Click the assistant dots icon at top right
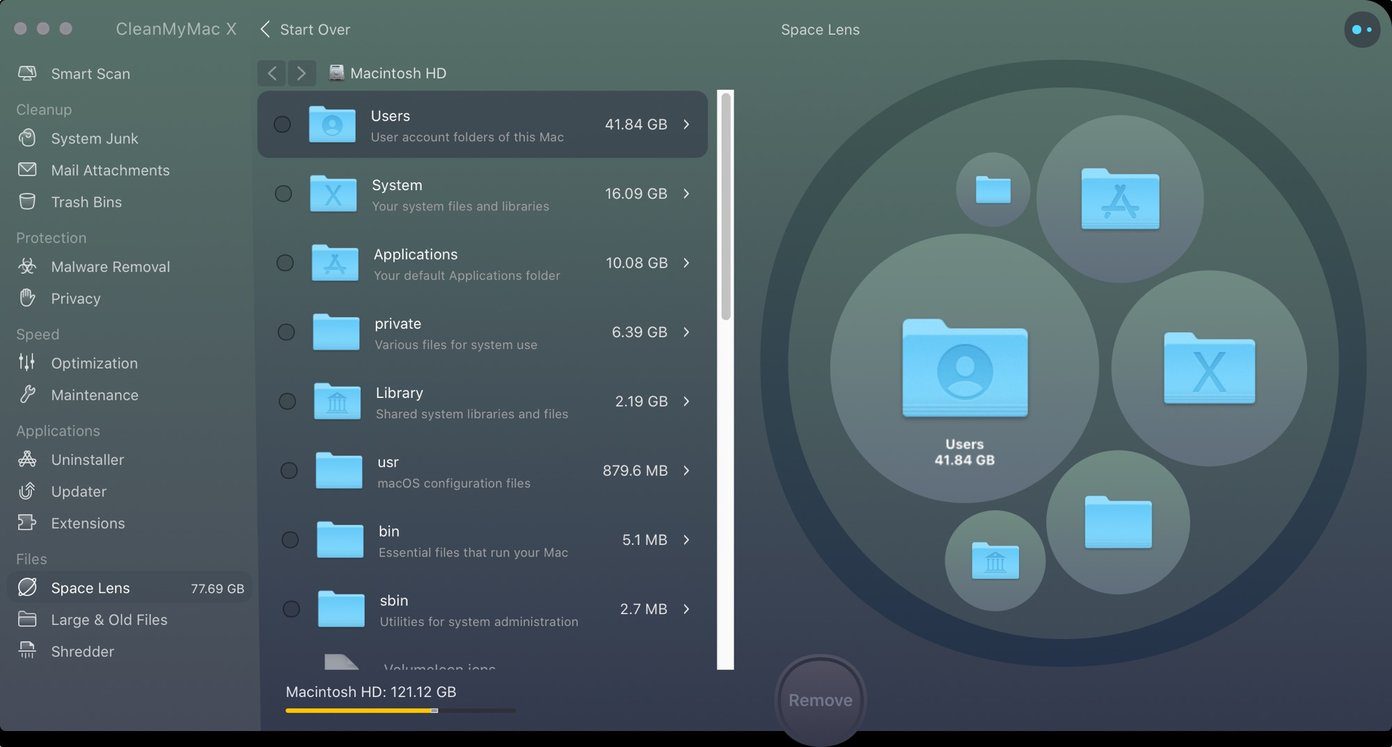 click(1362, 30)
